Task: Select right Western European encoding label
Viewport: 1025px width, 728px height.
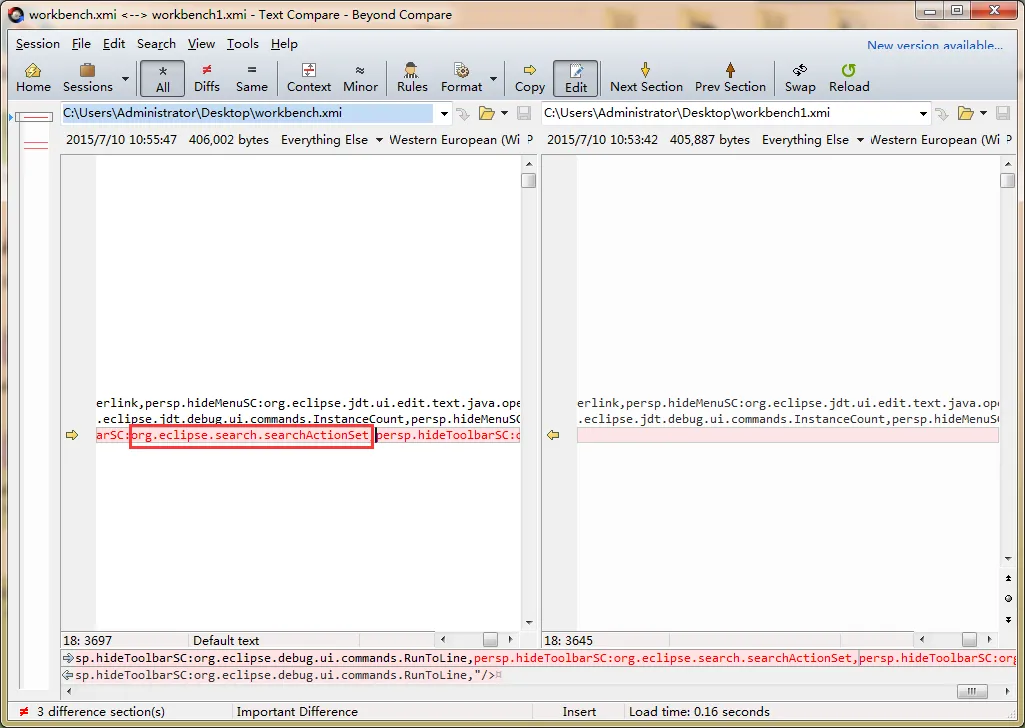Action: [x=935, y=140]
